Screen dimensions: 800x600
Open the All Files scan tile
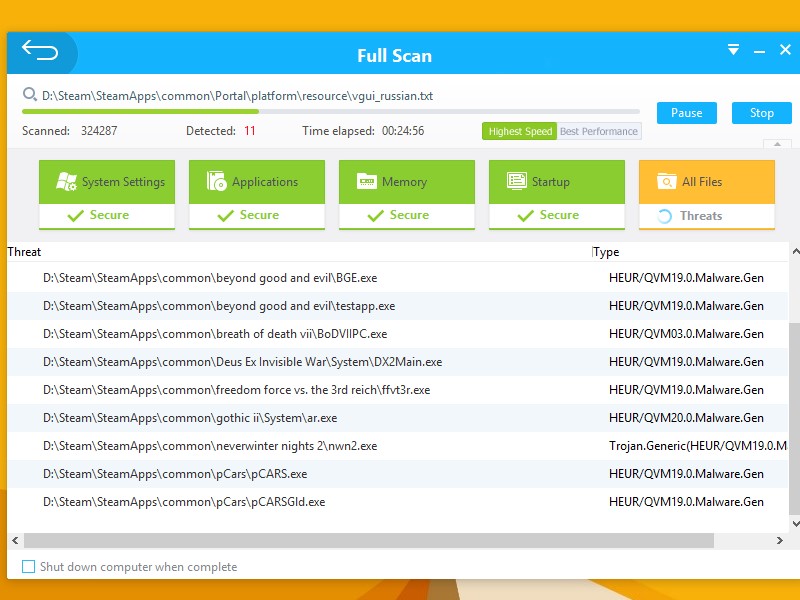(707, 194)
